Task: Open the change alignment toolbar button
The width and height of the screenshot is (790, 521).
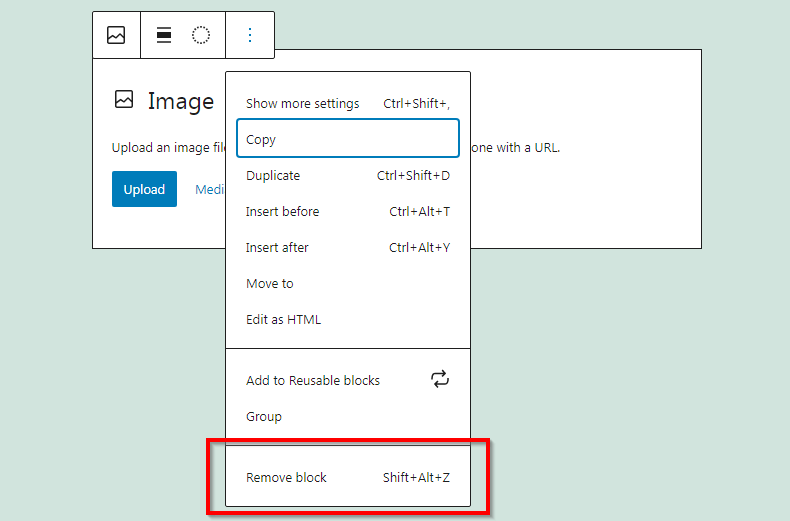Action: tap(164, 35)
